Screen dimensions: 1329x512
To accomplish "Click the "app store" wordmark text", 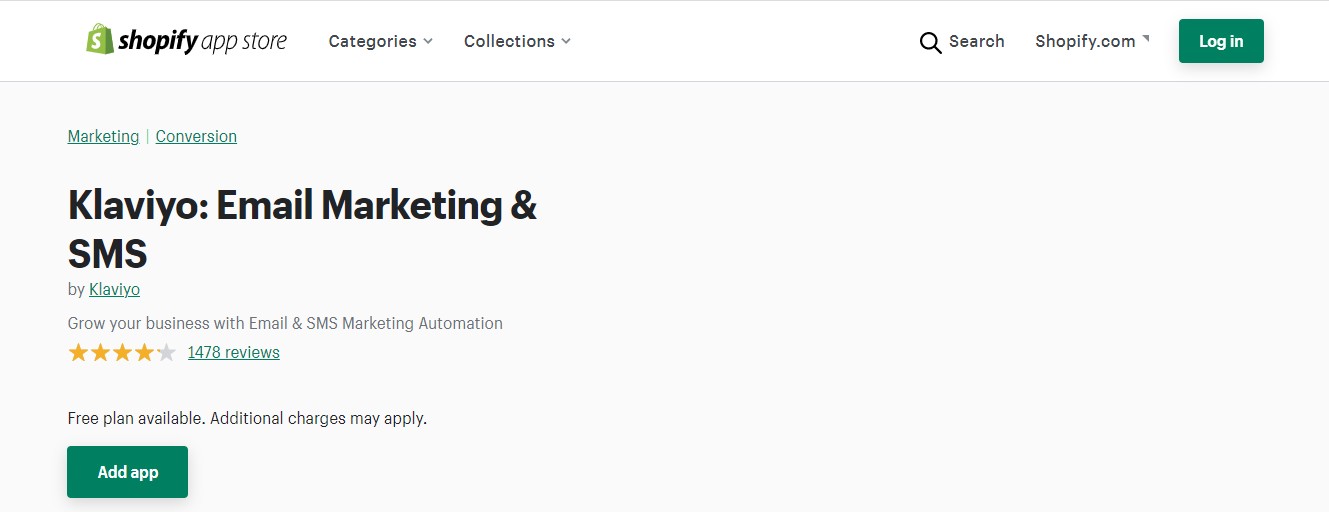I will tap(244, 41).
